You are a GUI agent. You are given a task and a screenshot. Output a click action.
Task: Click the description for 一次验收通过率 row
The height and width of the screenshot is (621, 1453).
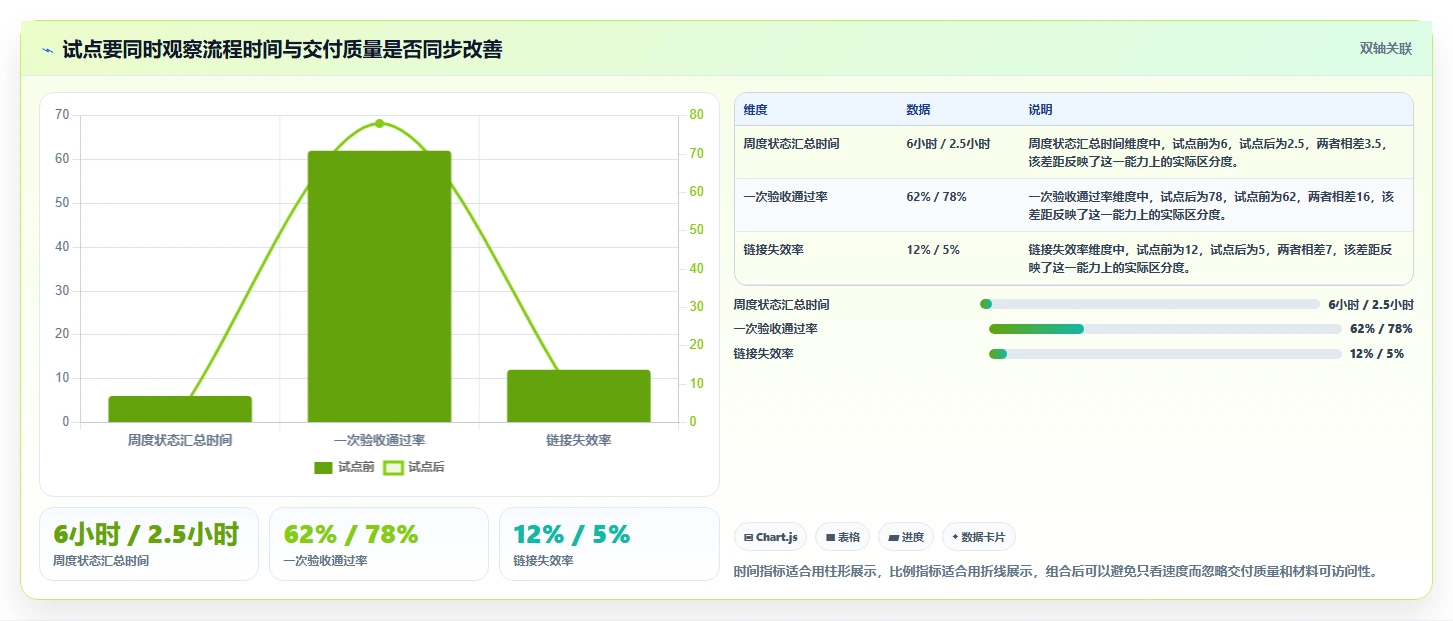pos(1211,206)
